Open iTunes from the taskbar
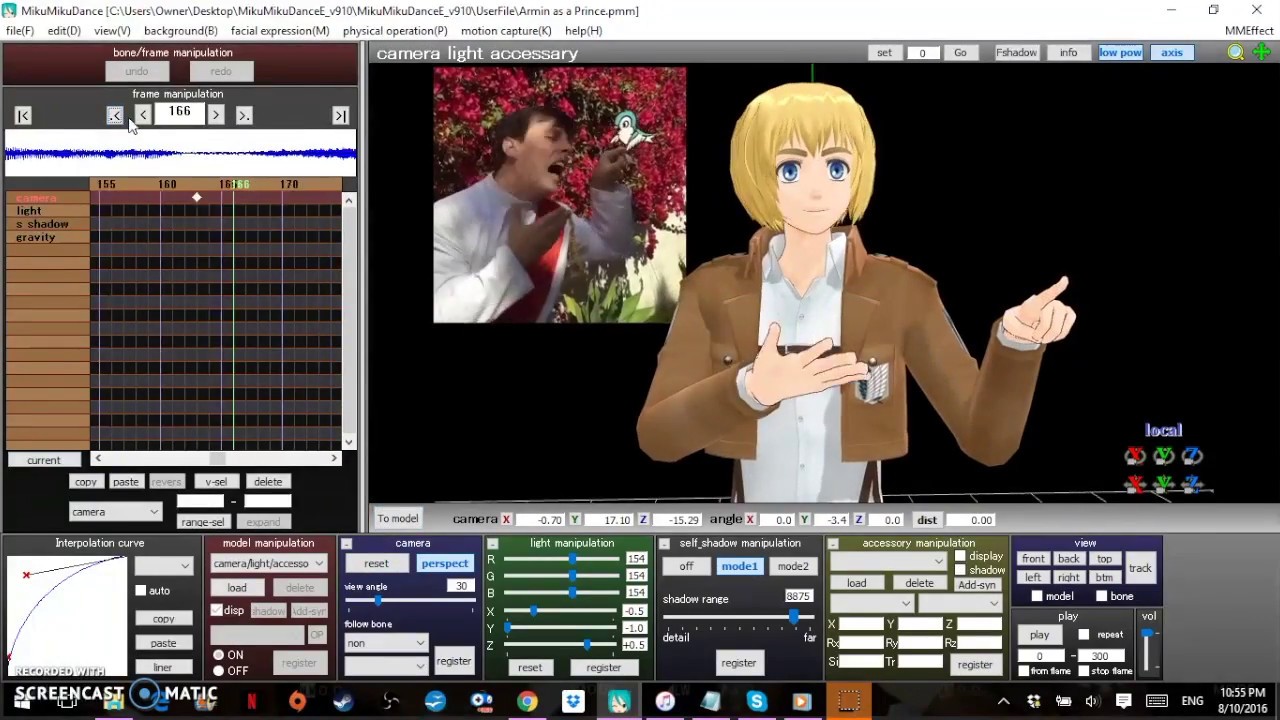The width and height of the screenshot is (1280, 720). (665, 701)
